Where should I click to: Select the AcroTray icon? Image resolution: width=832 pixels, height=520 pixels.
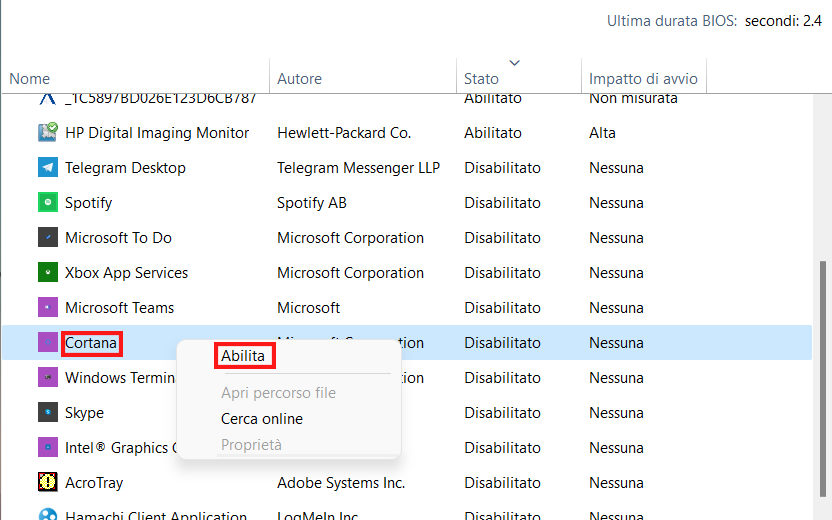click(x=47, y=482)
